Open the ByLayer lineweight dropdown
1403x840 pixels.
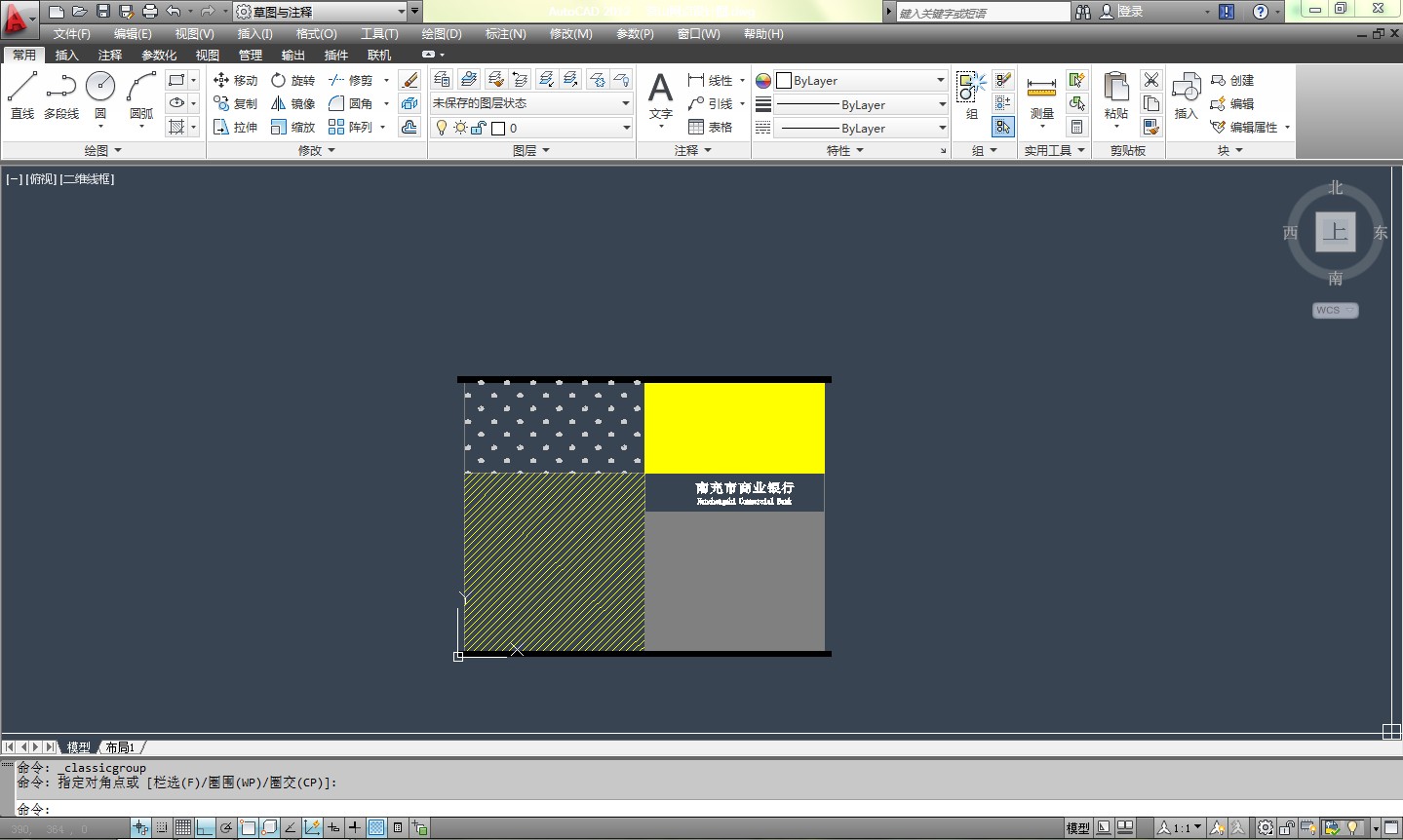click(862, 104)
